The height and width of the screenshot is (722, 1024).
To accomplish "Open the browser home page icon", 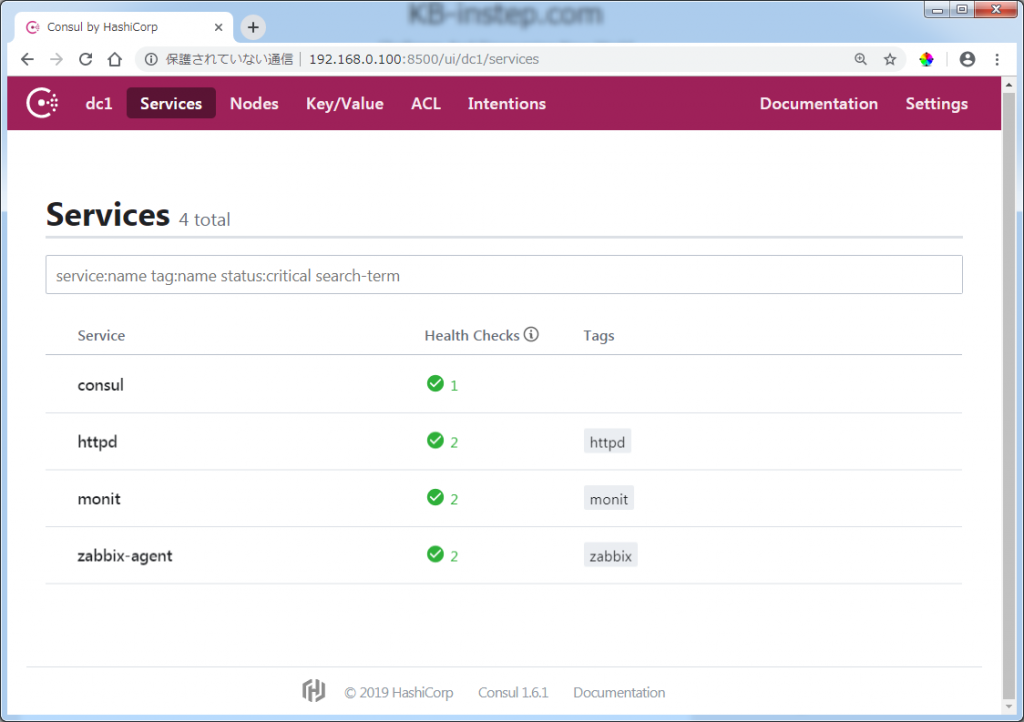I will pyautogui.click(x=115, y=59).
